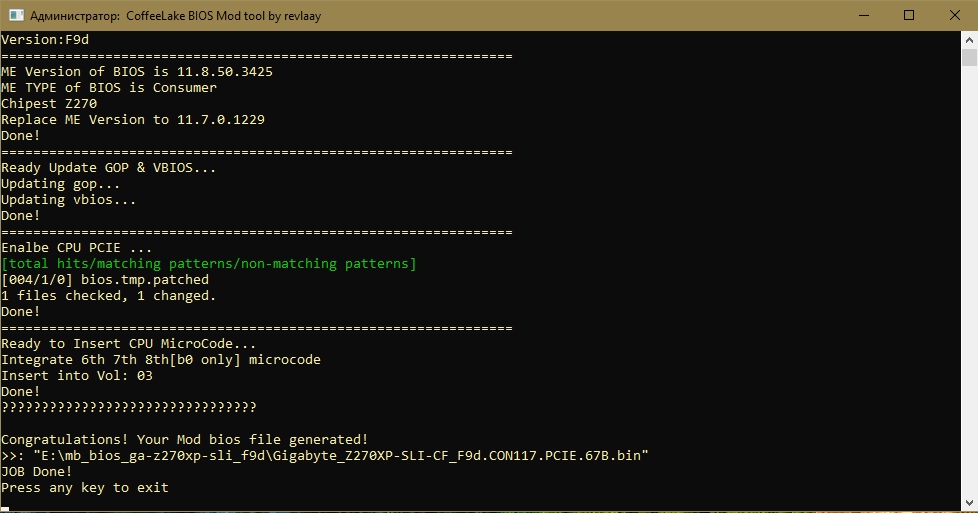978x513 pixels.
Task: Click the 'Congratulations! Your Mod bios file generated!' line
Action: [x=185, y=439]
